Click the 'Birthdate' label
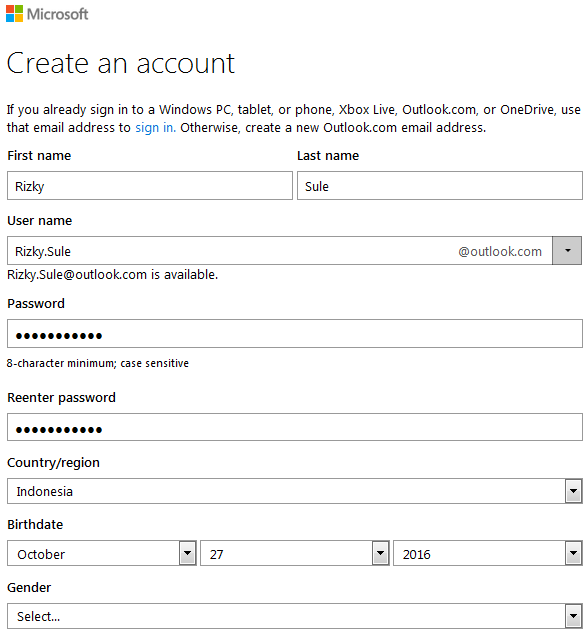Viewport: 588px width, 634px height. [35, 524]
